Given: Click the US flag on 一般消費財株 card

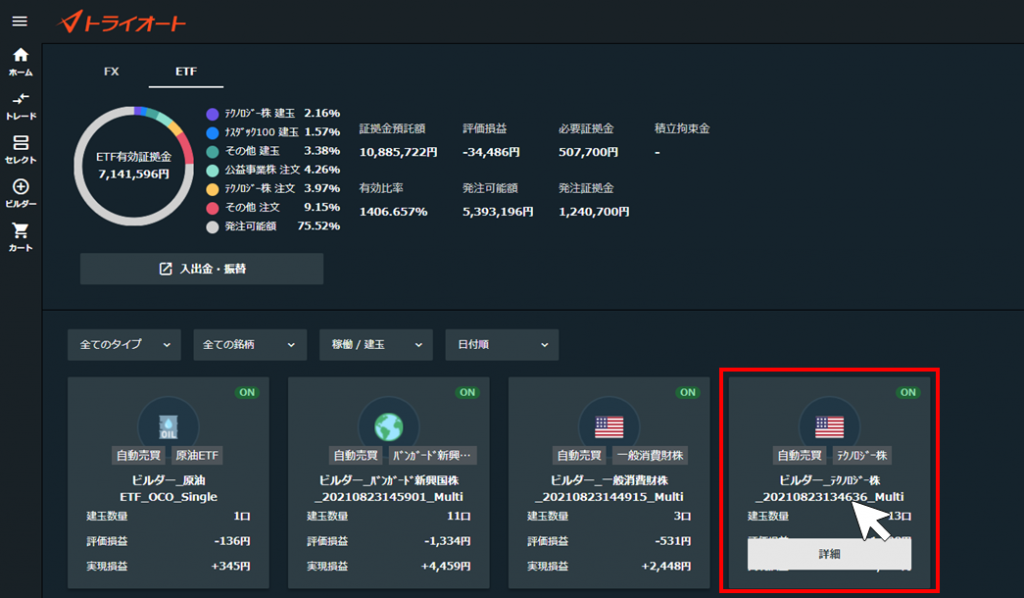Looking at the screenshot, I should click(x=609, y=427).
